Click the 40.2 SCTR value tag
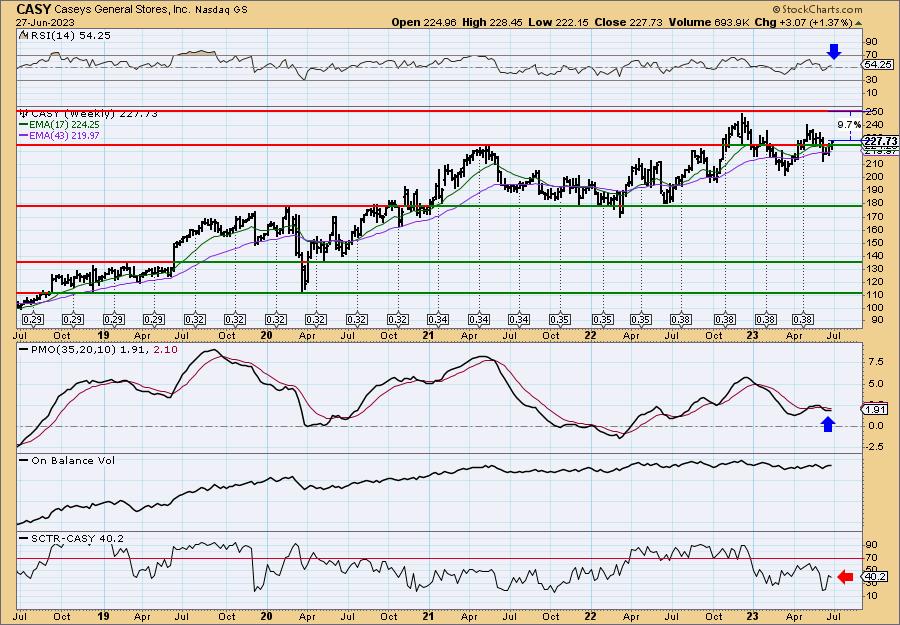 [x=875, y=576]
